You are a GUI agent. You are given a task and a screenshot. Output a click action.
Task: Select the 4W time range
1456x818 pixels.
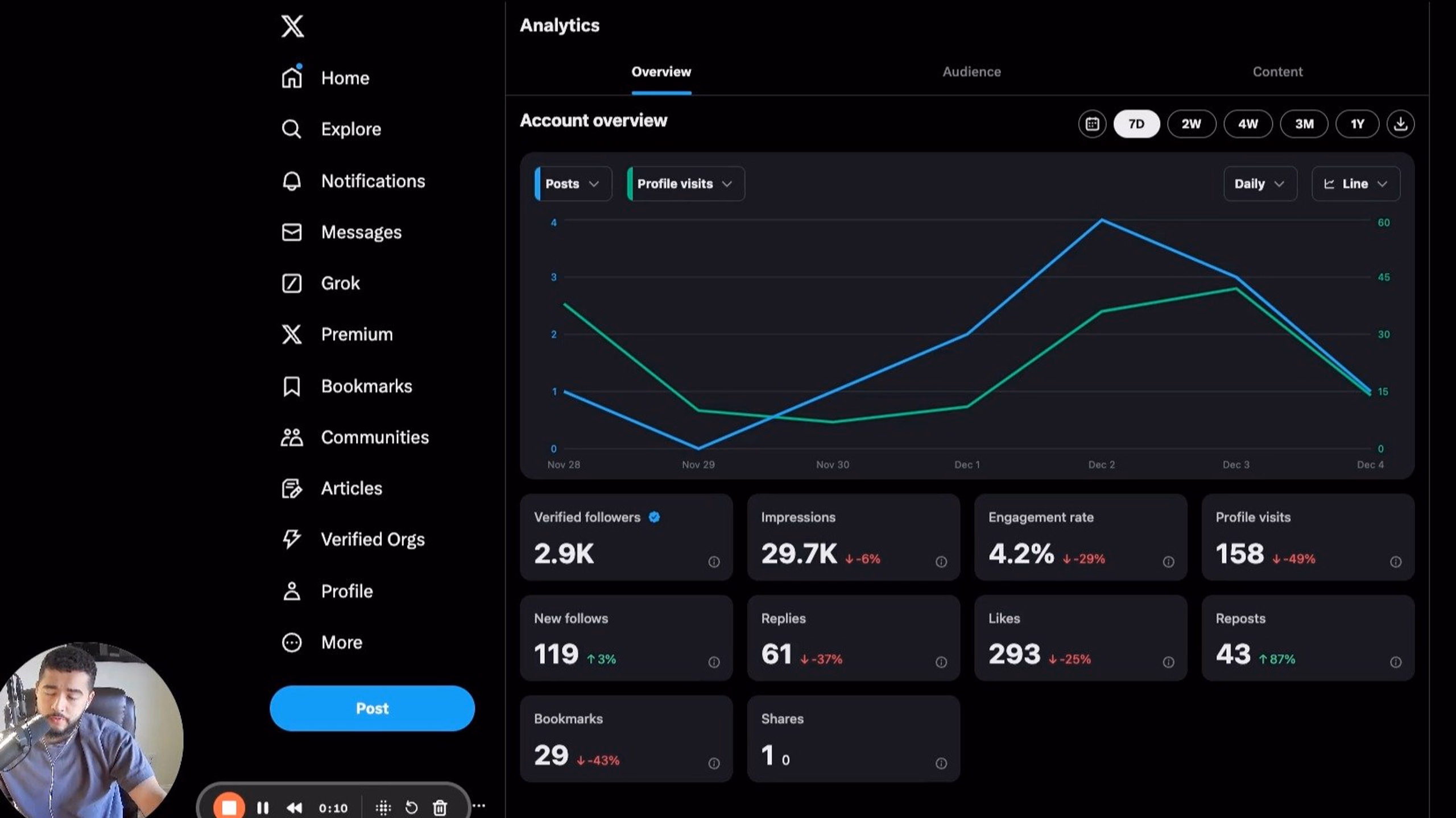point(1248,124)
